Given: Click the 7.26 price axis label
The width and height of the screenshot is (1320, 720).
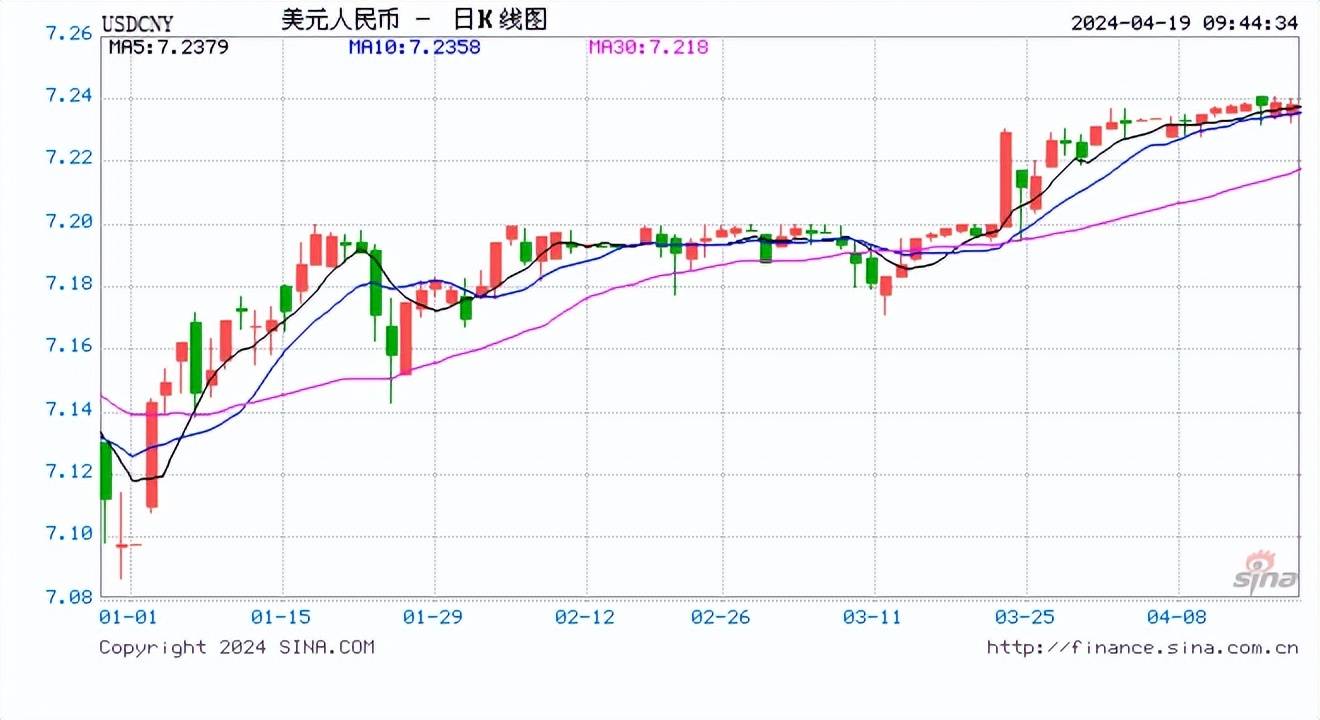Looking at the screenshot, I should coord(70,34).
